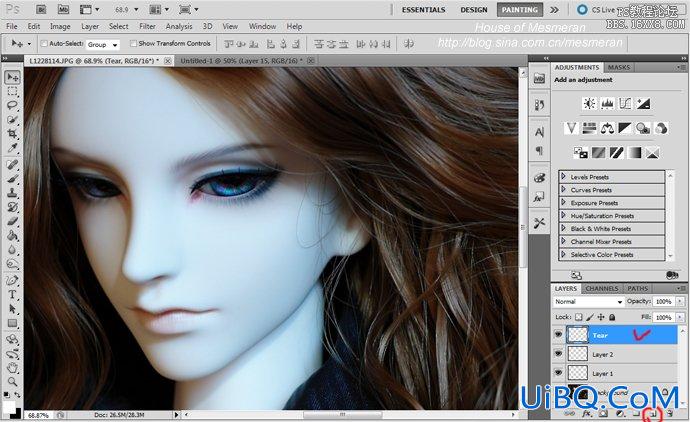This screenshot has height=422, width=690.
Task: Select the Layer 2 row
Action: 621,354
